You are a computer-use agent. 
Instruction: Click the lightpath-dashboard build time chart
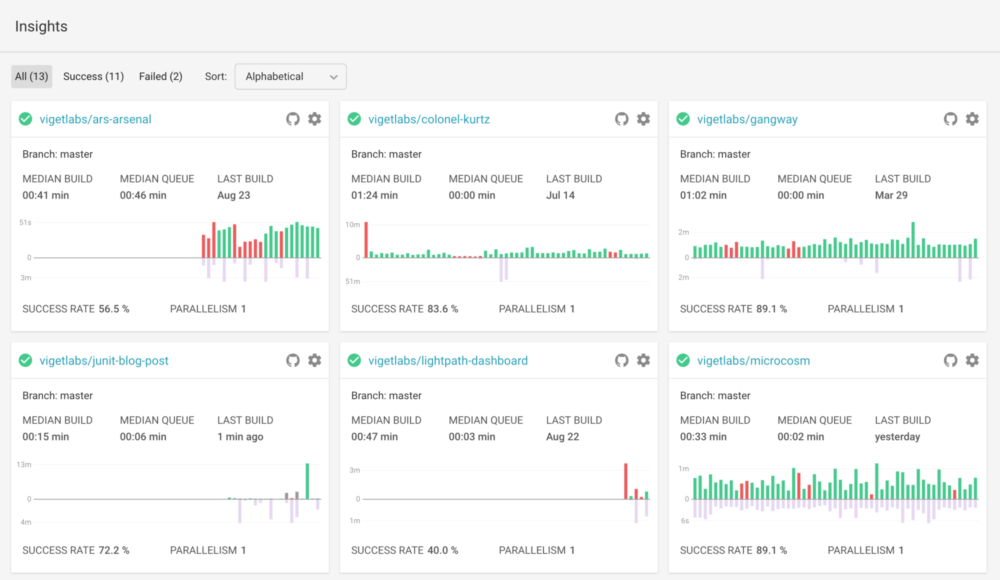[499, 493]
